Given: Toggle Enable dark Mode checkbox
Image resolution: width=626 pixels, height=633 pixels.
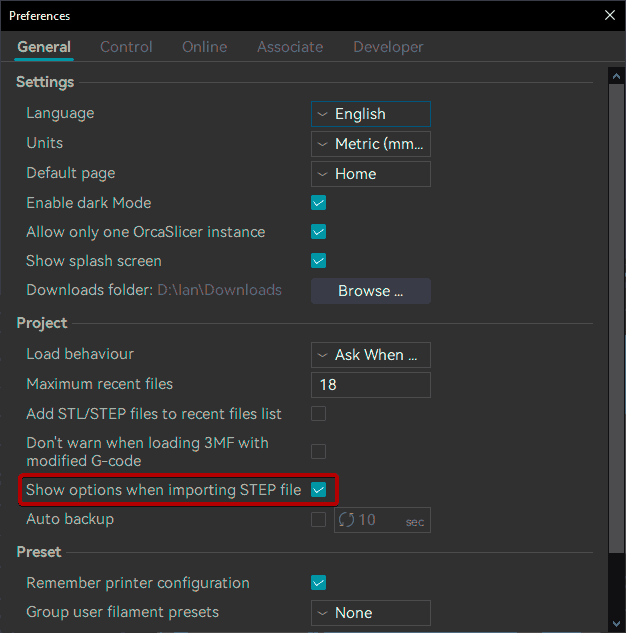Looking at the screenshot, I should 318,203.
